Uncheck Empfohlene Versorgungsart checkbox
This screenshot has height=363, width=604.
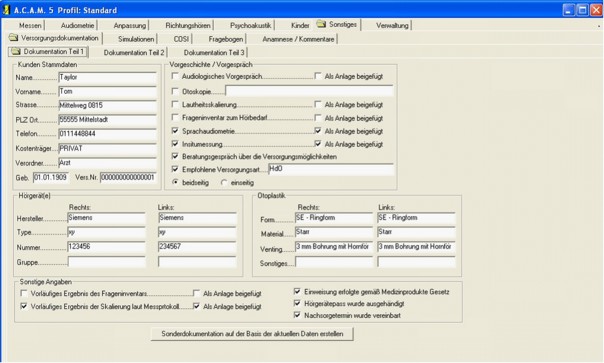(175, 169)
